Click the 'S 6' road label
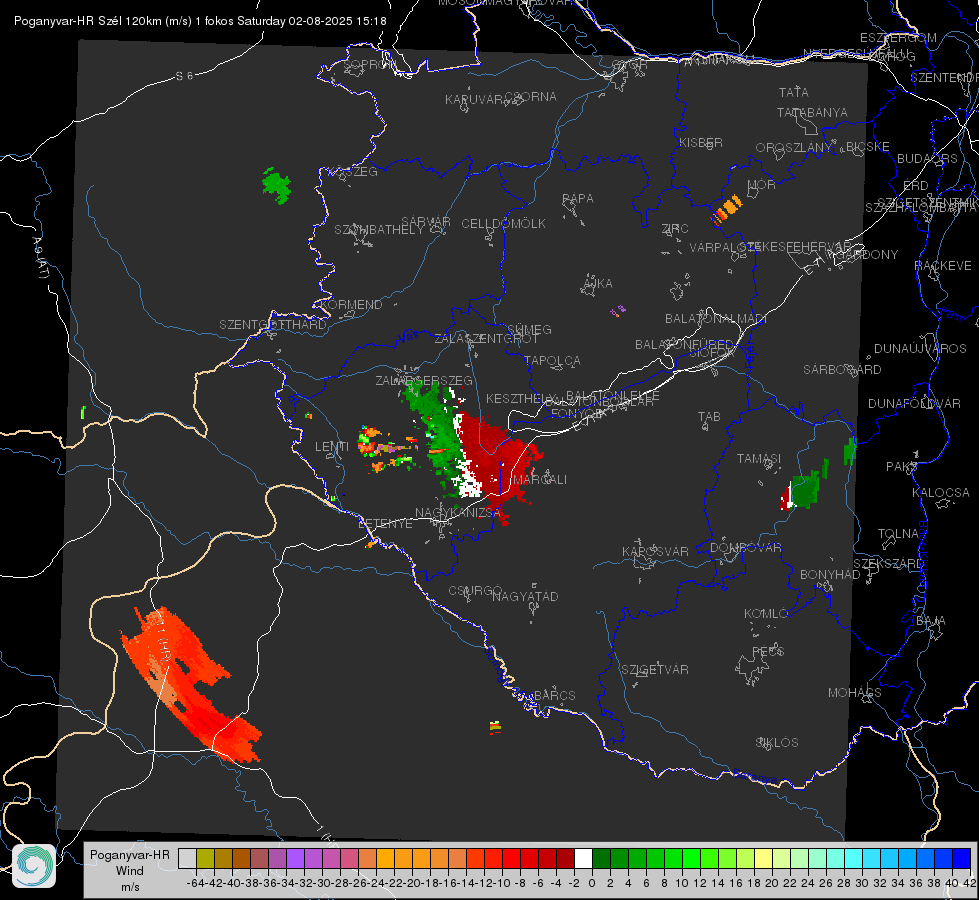 tap(184, 76)
